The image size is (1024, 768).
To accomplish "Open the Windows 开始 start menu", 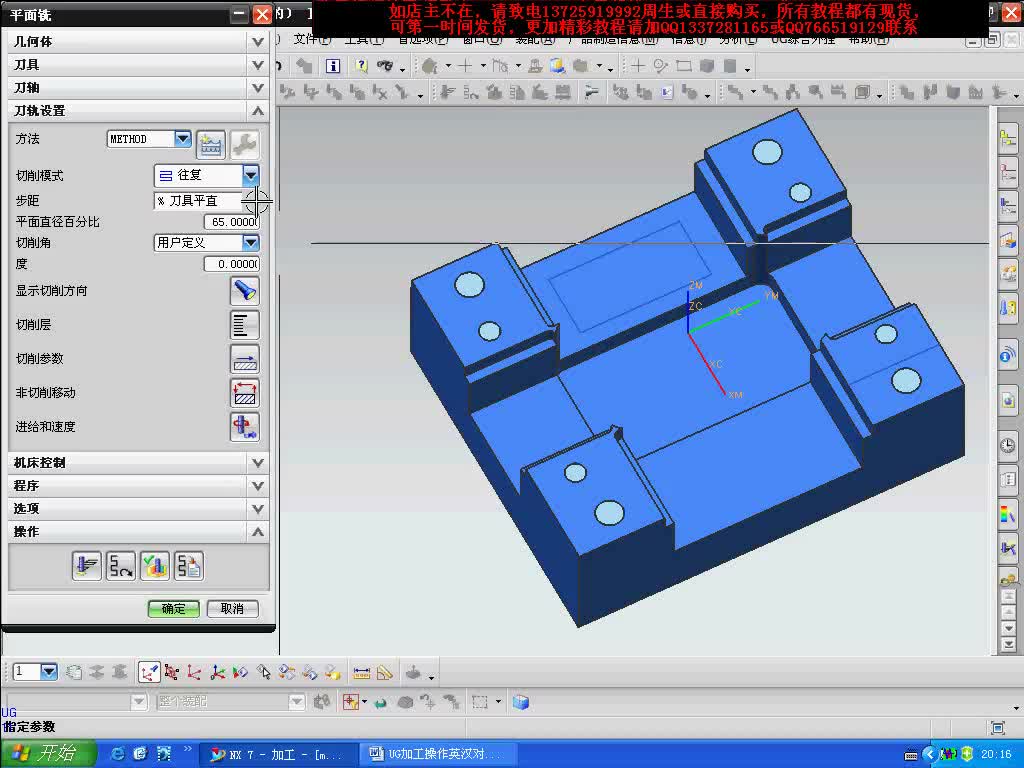I will tap(47, 754).
